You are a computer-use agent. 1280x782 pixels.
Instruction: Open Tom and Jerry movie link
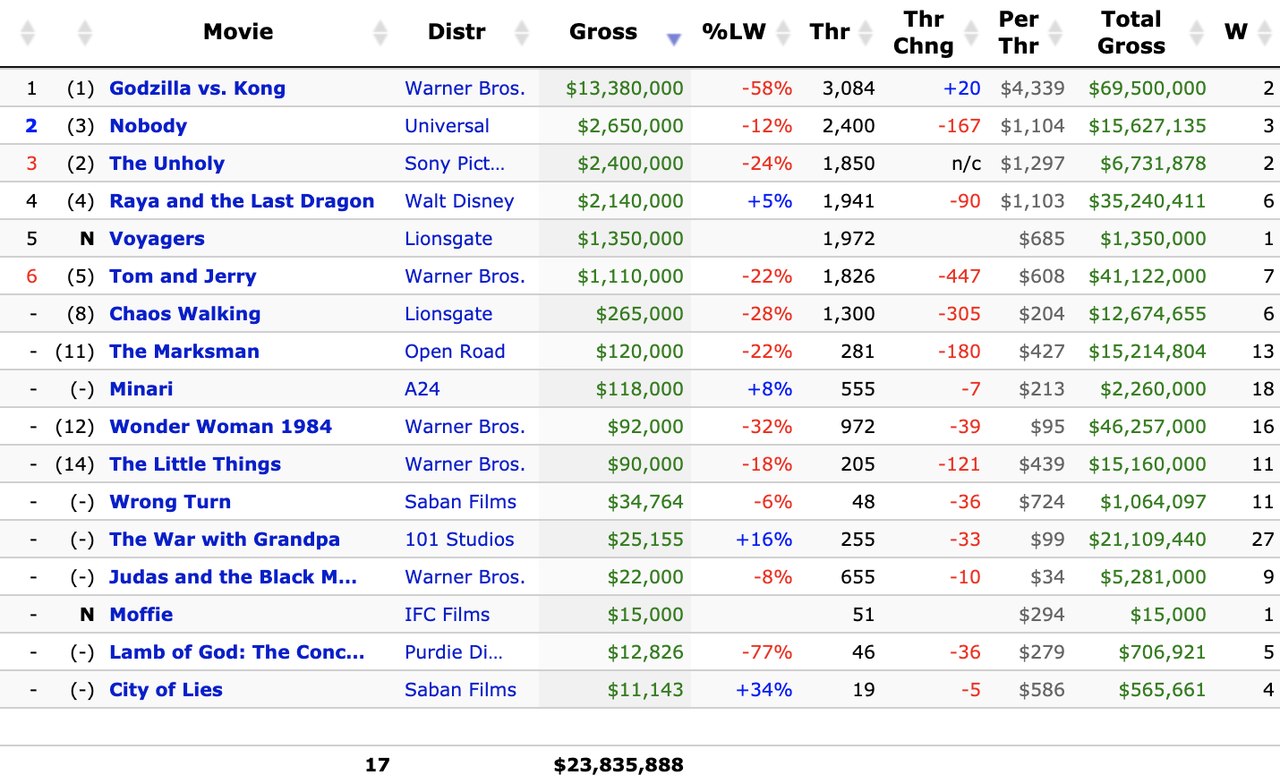tap(183, 276)
